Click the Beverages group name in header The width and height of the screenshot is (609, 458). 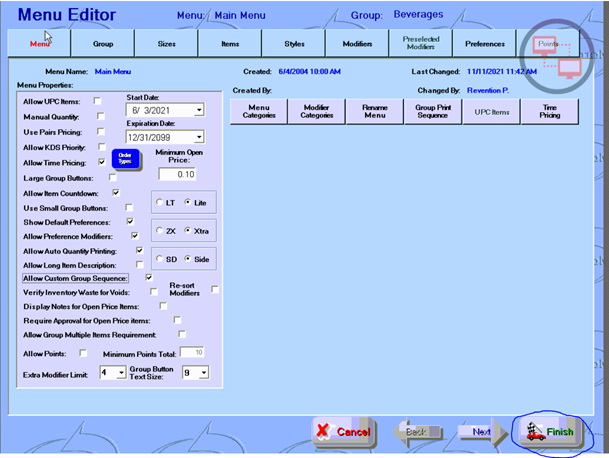click(x=418, y=14)
